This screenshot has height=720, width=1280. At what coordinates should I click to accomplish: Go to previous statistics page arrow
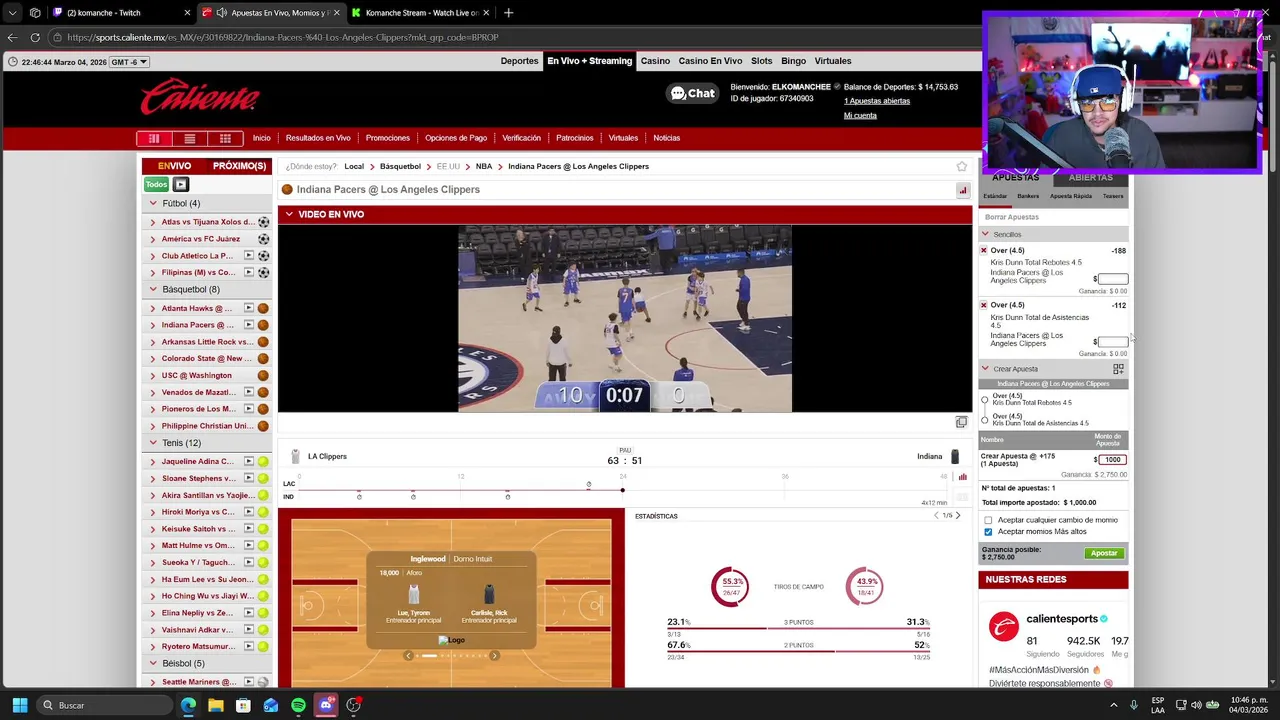[x=936, y=516]
